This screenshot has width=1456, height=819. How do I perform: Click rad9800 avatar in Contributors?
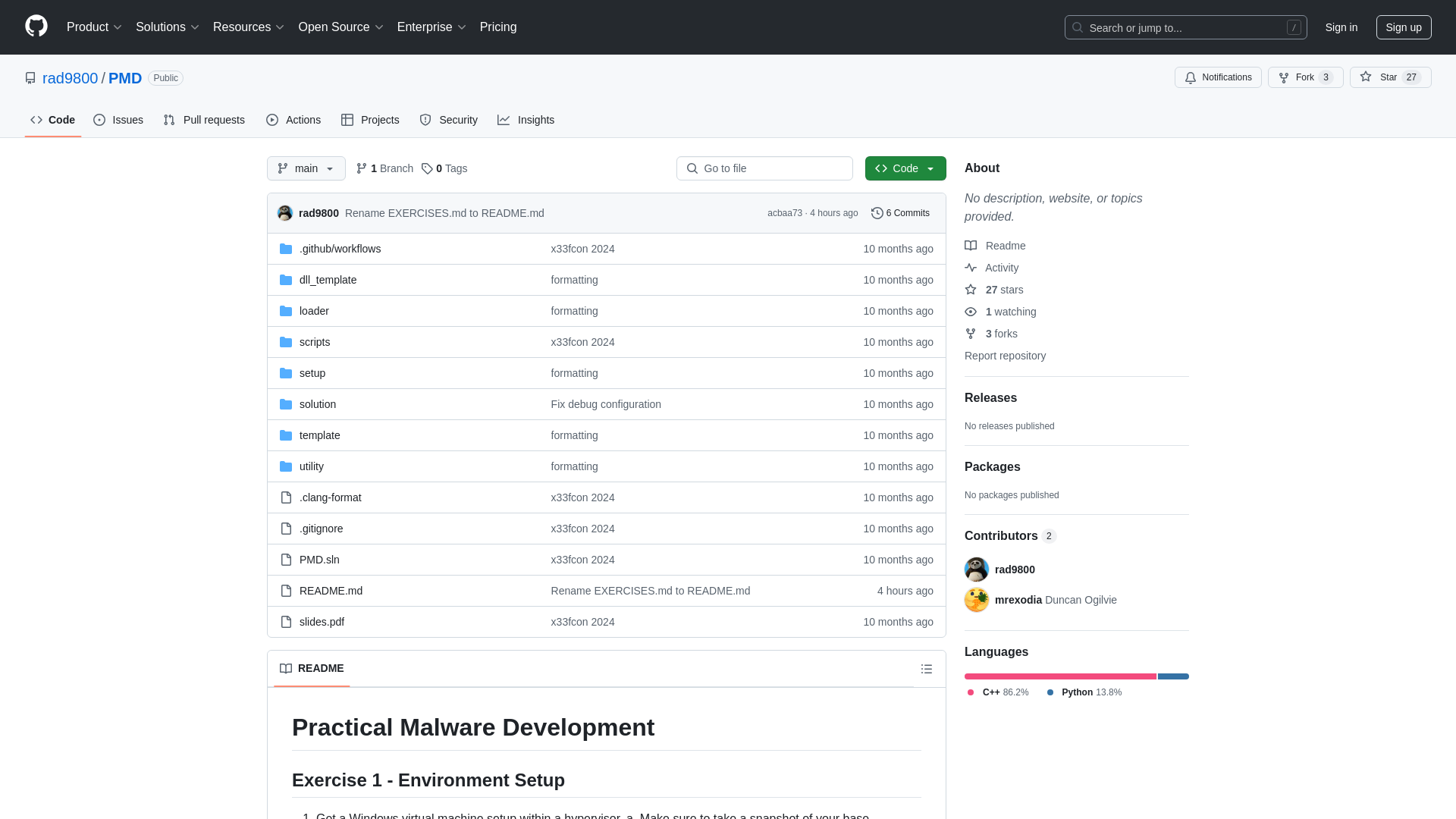(977, 570)
